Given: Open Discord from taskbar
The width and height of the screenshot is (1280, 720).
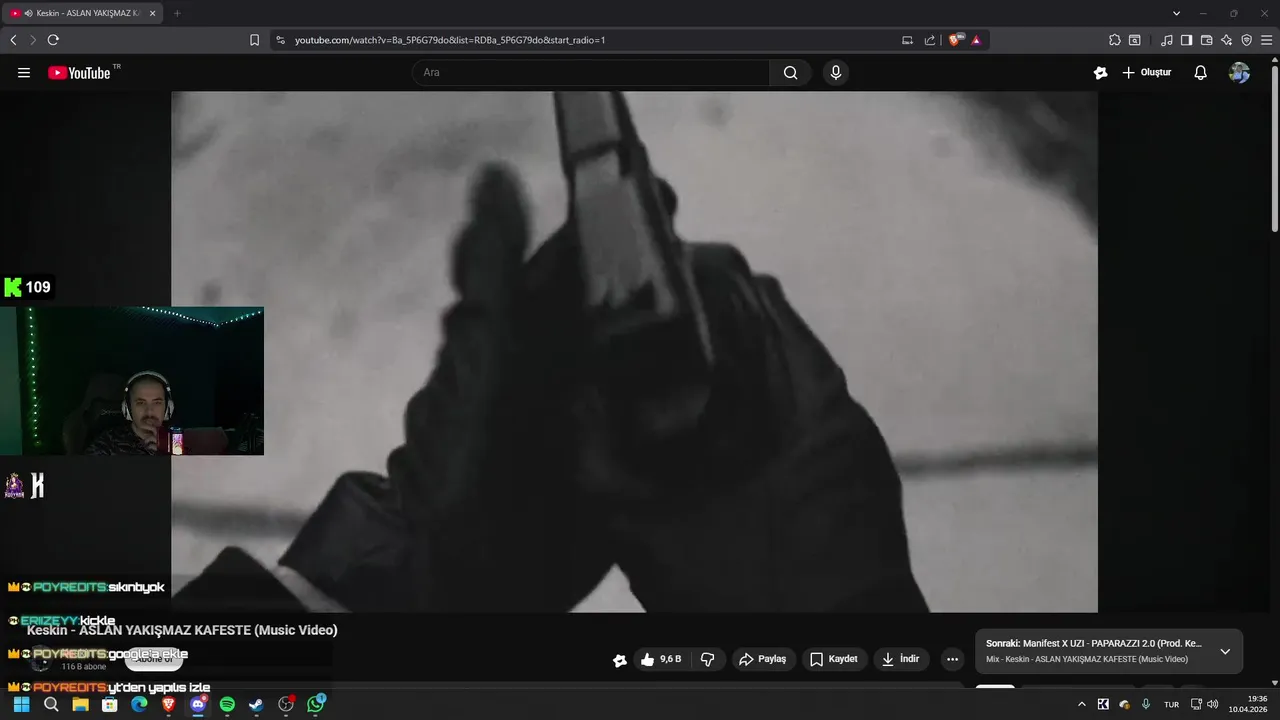Looking at the screenshot, I should coord(198,705).
